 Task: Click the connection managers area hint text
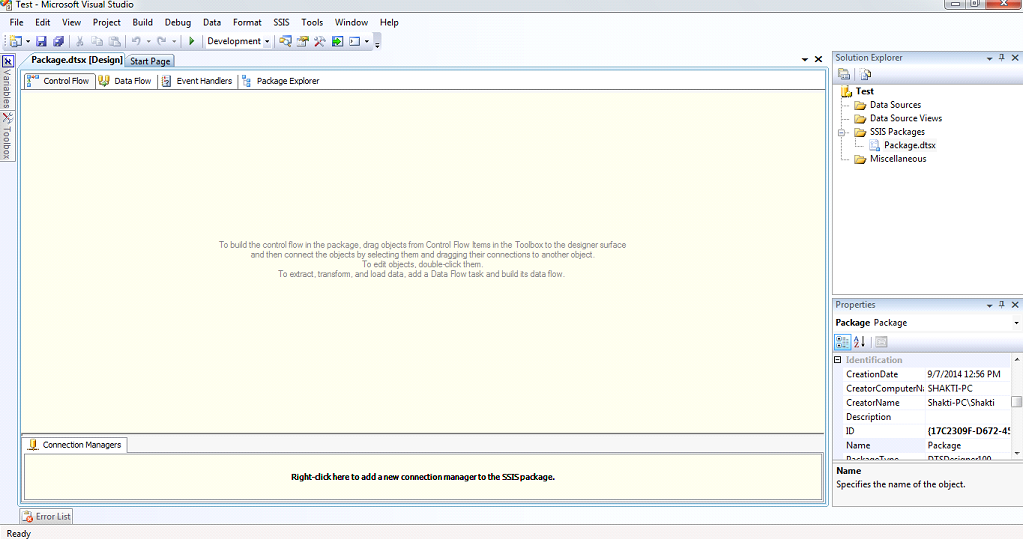422,477
